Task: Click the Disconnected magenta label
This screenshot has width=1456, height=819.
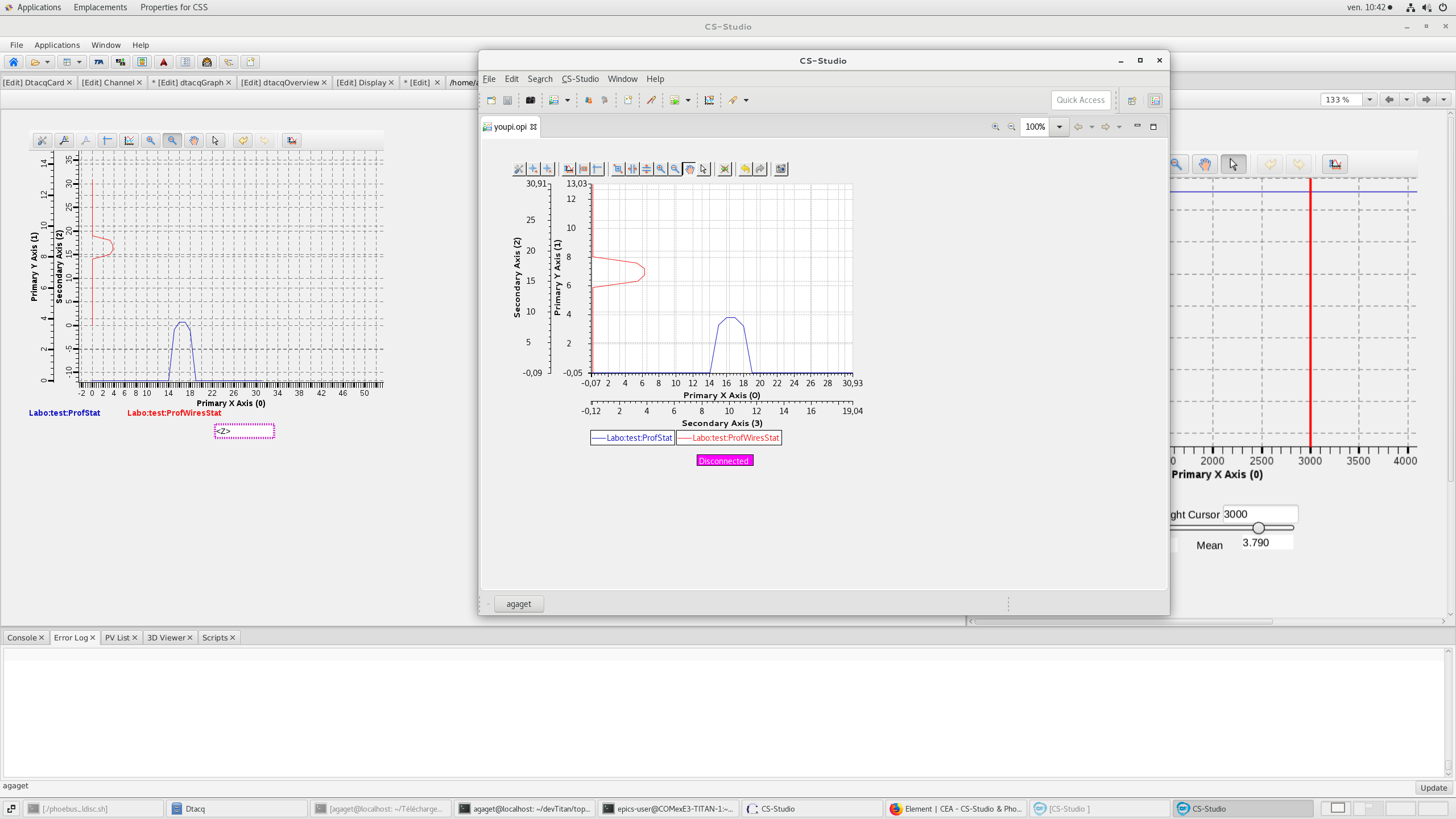Action: [x=725, y=461]
